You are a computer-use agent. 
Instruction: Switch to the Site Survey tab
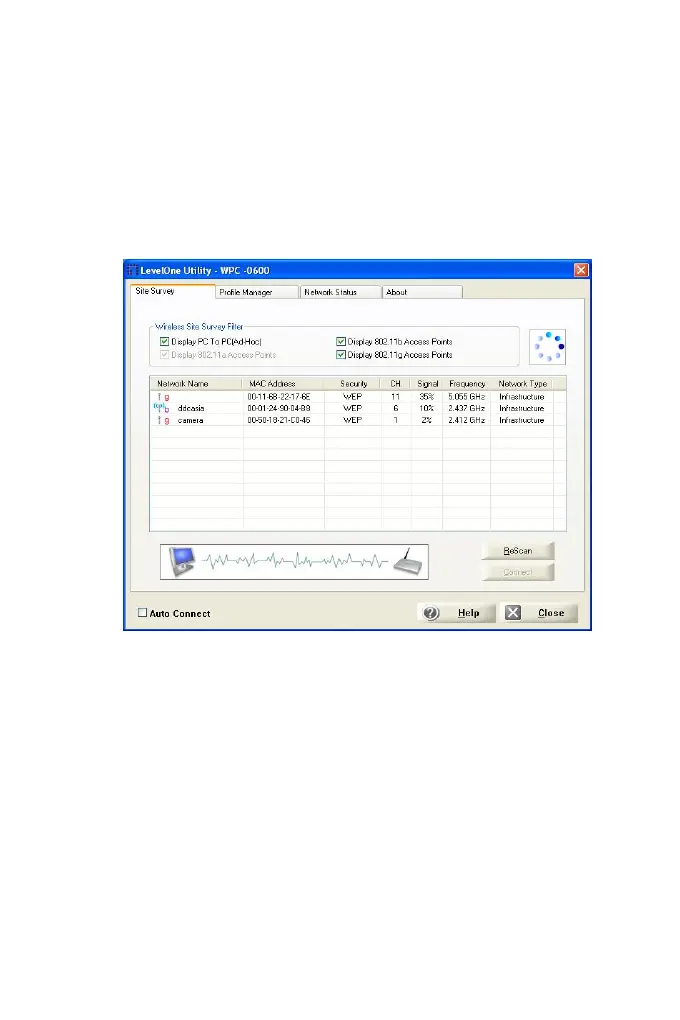[172, 291]
